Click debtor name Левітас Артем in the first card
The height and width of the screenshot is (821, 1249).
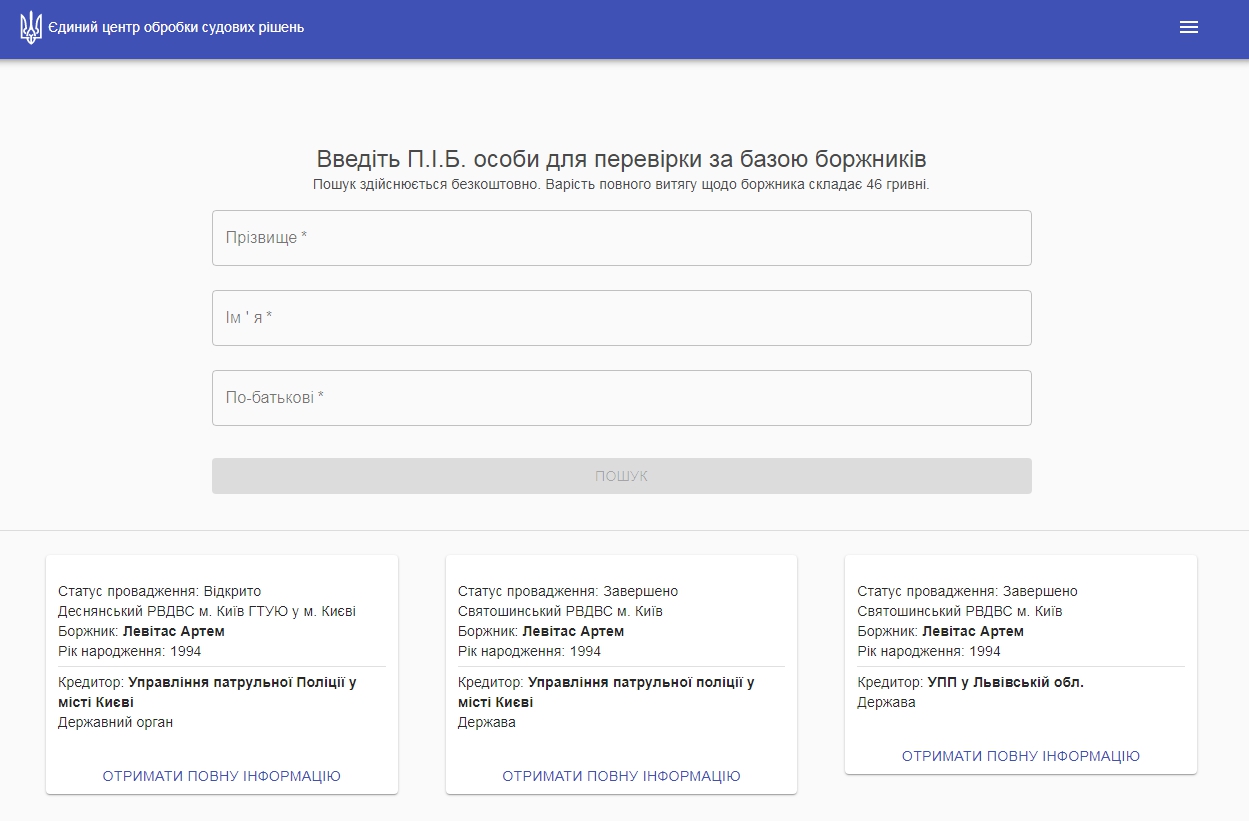point(173,631)
